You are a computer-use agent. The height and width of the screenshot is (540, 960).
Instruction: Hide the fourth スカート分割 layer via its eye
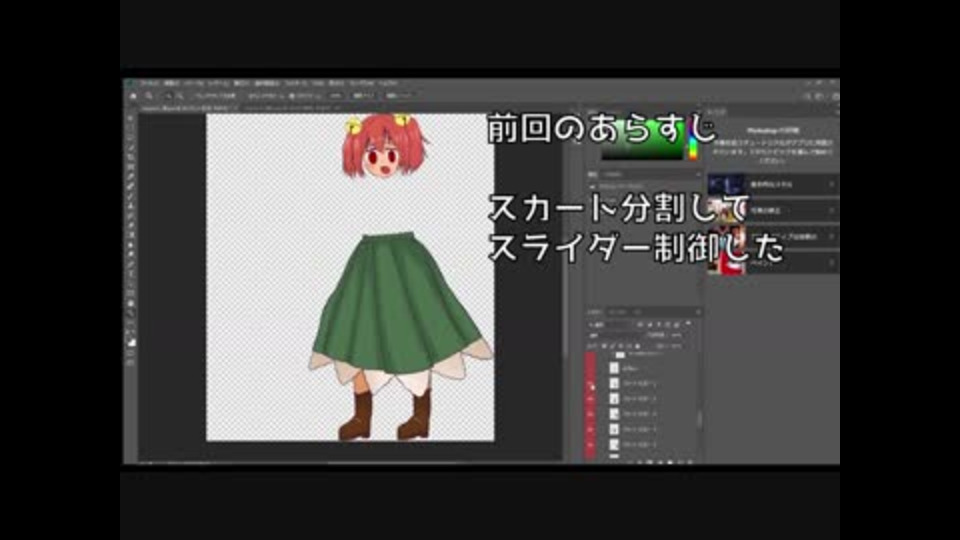point(591,430)
